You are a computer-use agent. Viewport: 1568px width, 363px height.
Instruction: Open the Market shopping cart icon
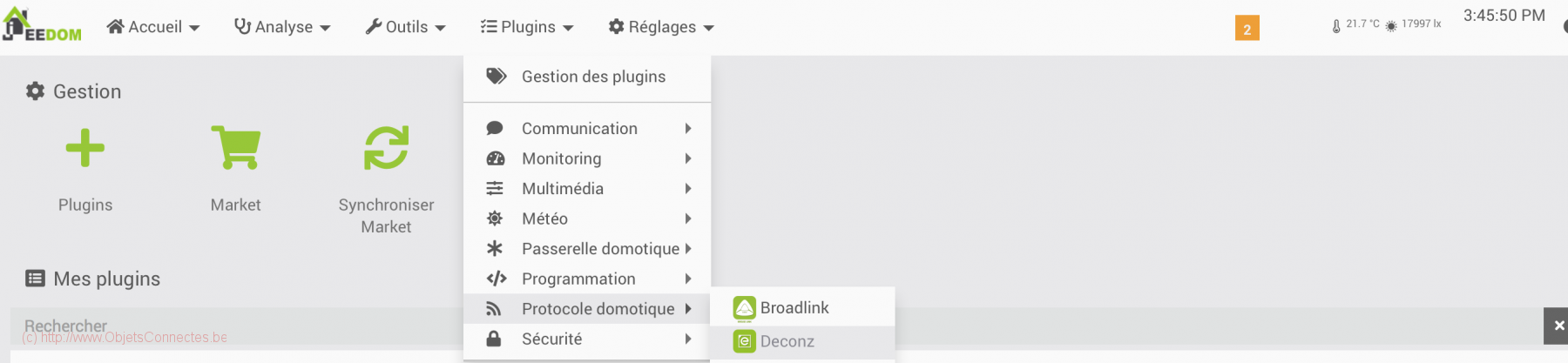coord(236,147)
